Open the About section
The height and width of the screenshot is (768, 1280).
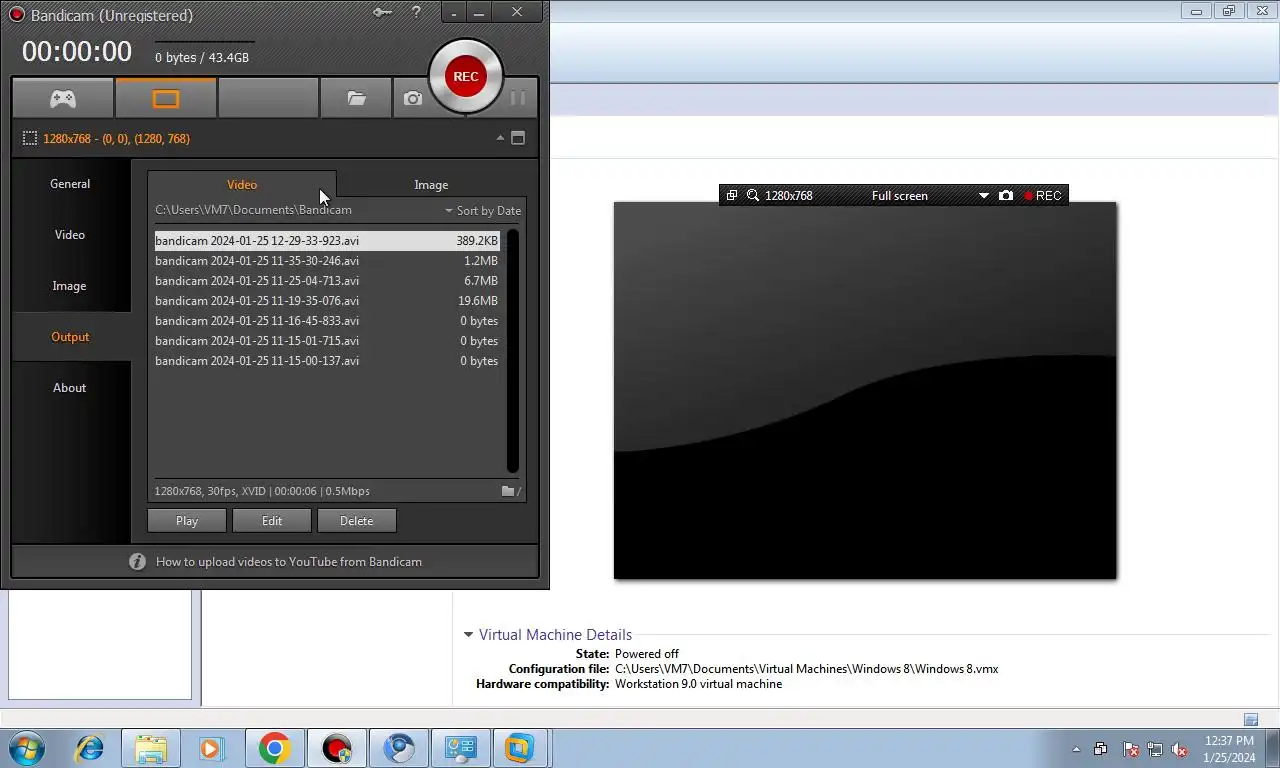(70, 388)
